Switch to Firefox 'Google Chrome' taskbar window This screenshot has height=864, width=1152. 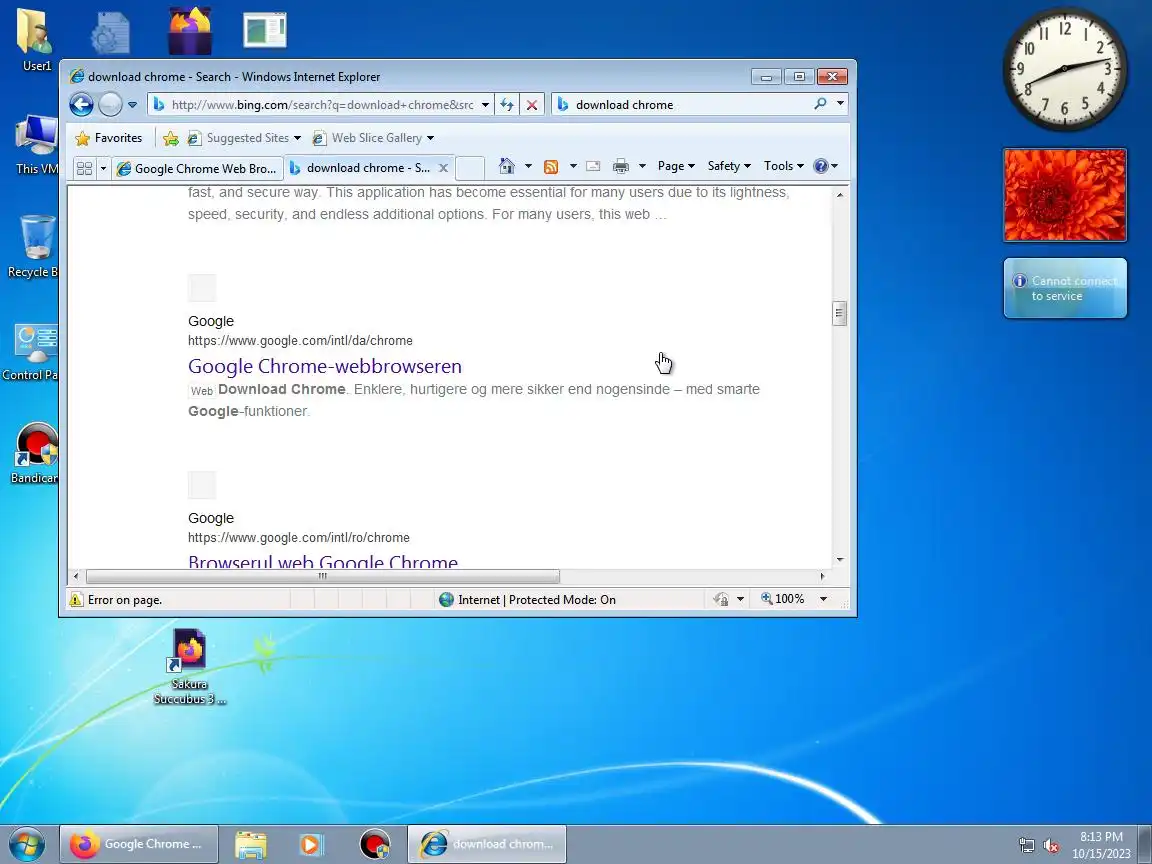[x=139, y=844]
